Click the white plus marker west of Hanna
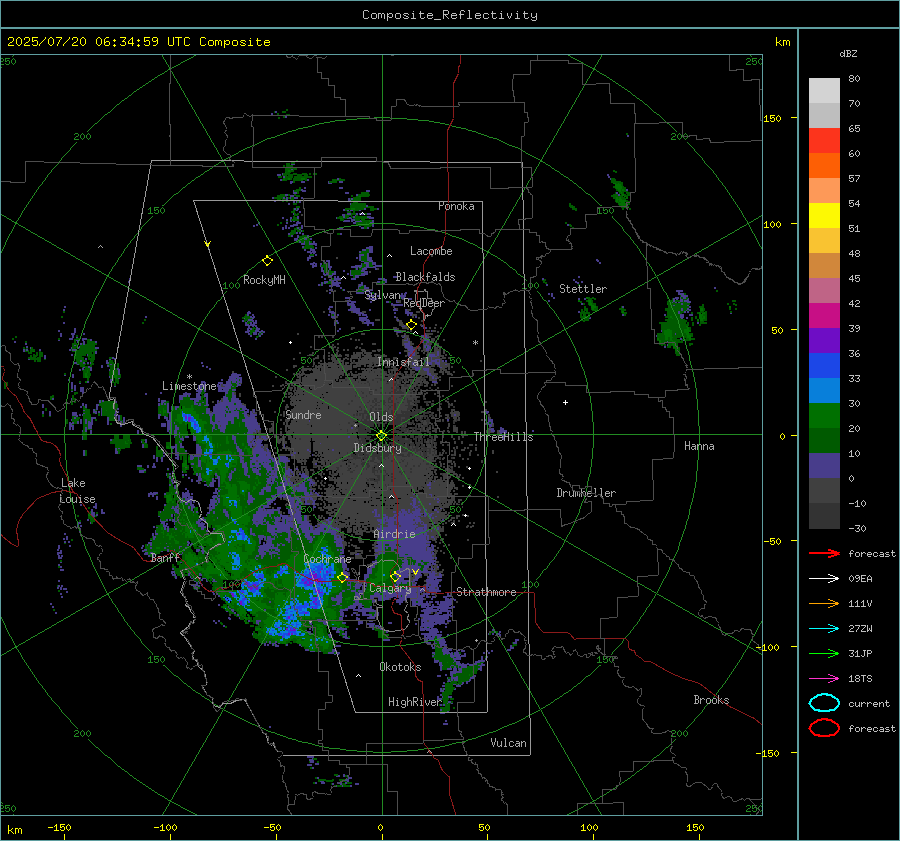Viewport: 900px width, 841px height. [x=565, y=402]
